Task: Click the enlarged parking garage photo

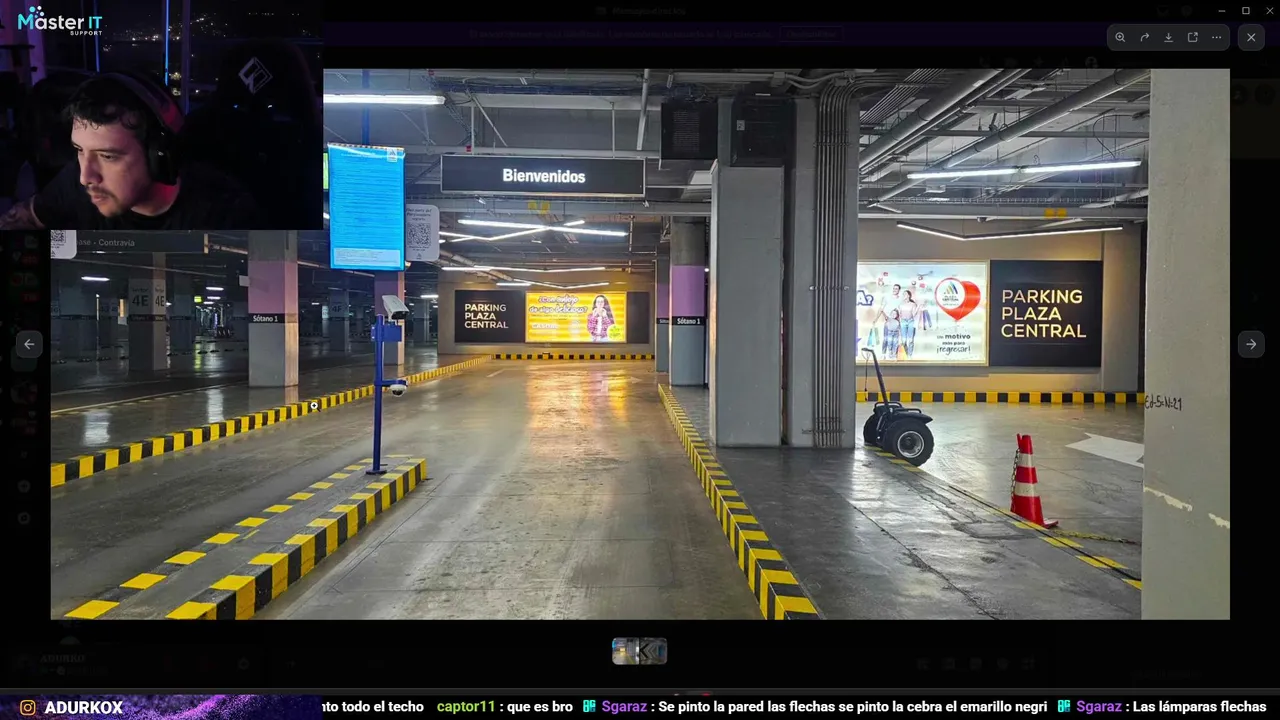Action: 640,344
